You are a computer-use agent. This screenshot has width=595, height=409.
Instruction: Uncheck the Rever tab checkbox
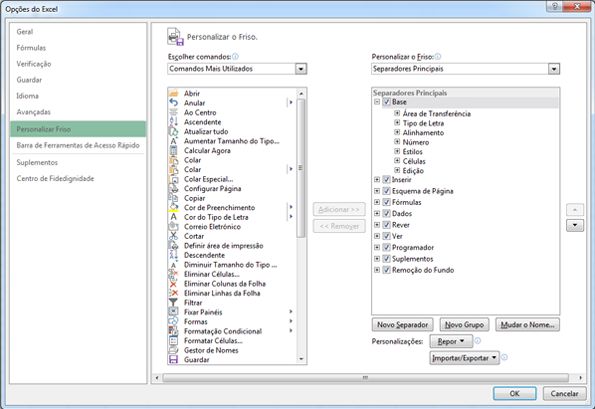click(386, 225)
